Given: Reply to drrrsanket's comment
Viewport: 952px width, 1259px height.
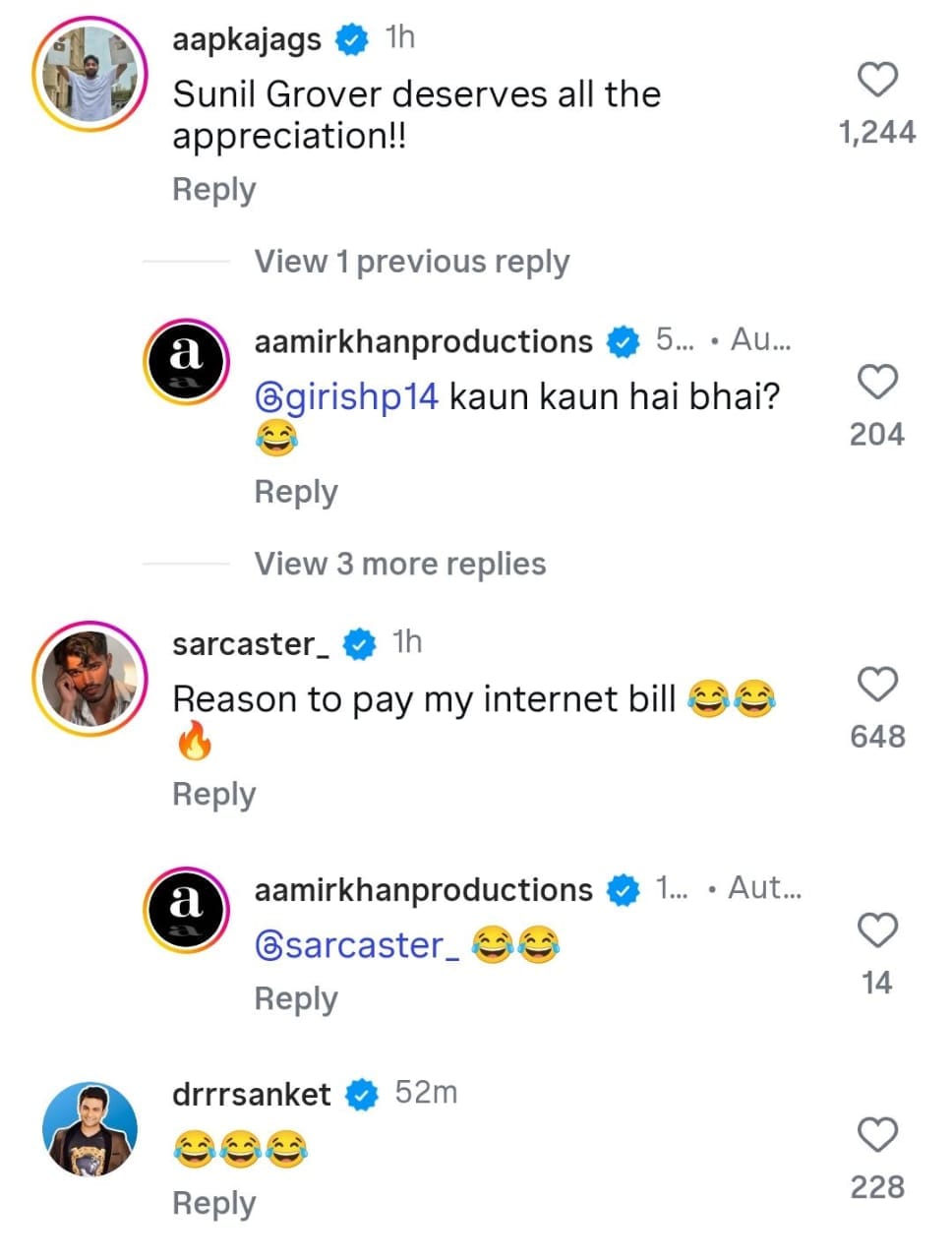Looking at the screenshot, I should (213, 1203).
